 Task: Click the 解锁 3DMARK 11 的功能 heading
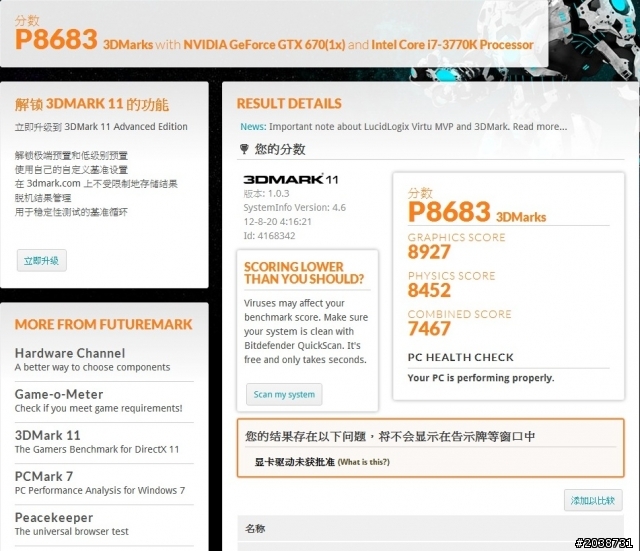pos(92,104)
